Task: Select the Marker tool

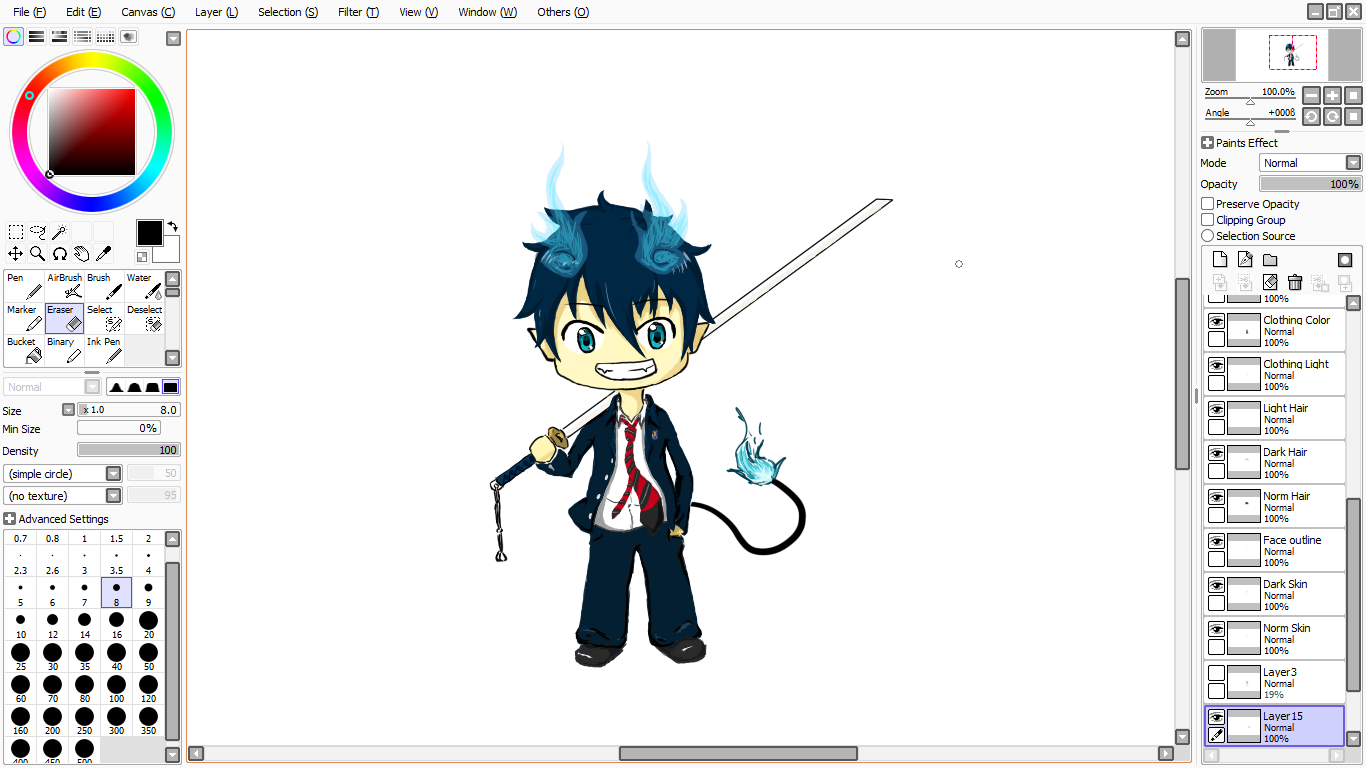Action: 24,318
